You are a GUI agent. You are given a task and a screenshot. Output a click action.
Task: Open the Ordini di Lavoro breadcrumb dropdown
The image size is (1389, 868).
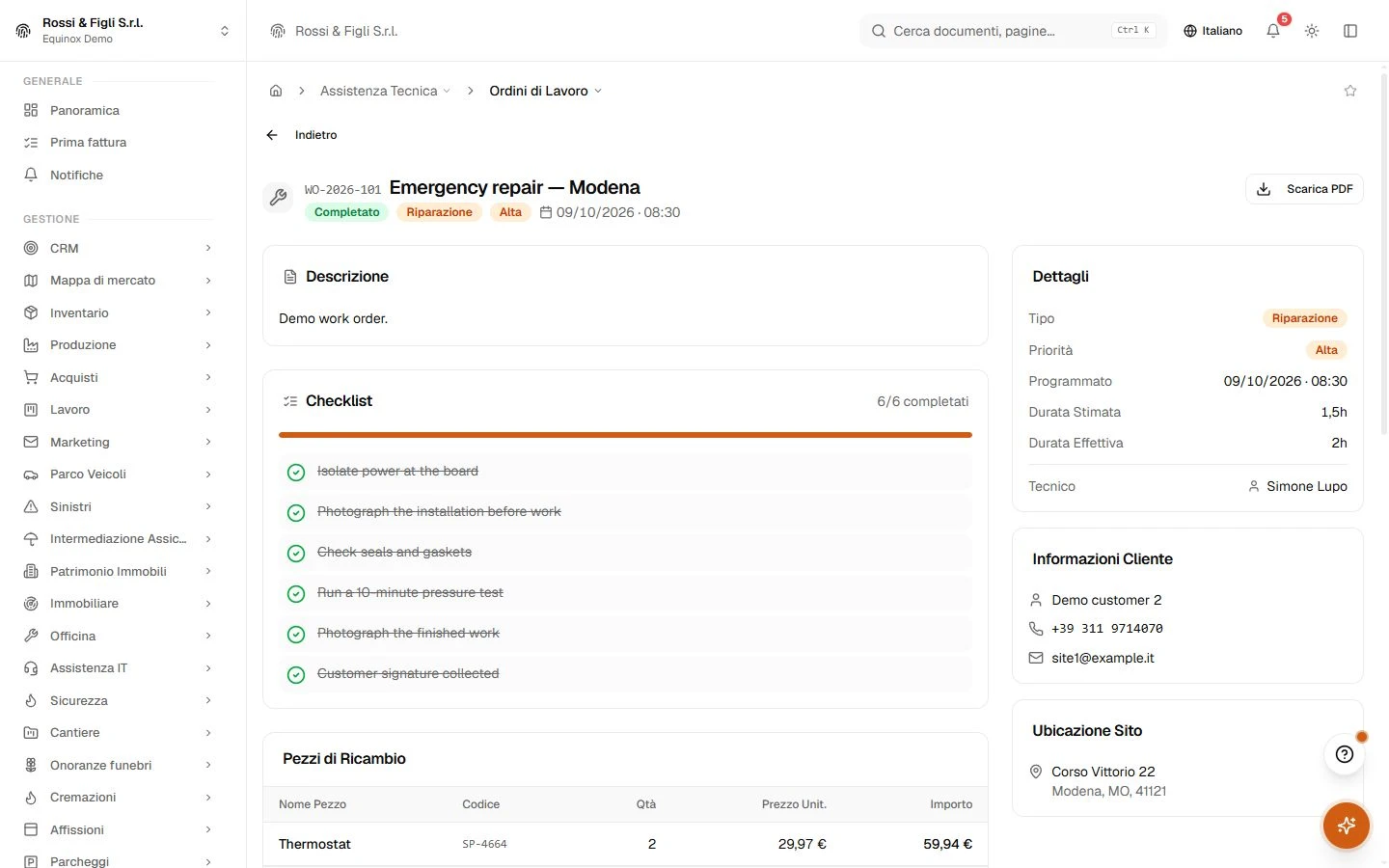click(x=546, y=91)
